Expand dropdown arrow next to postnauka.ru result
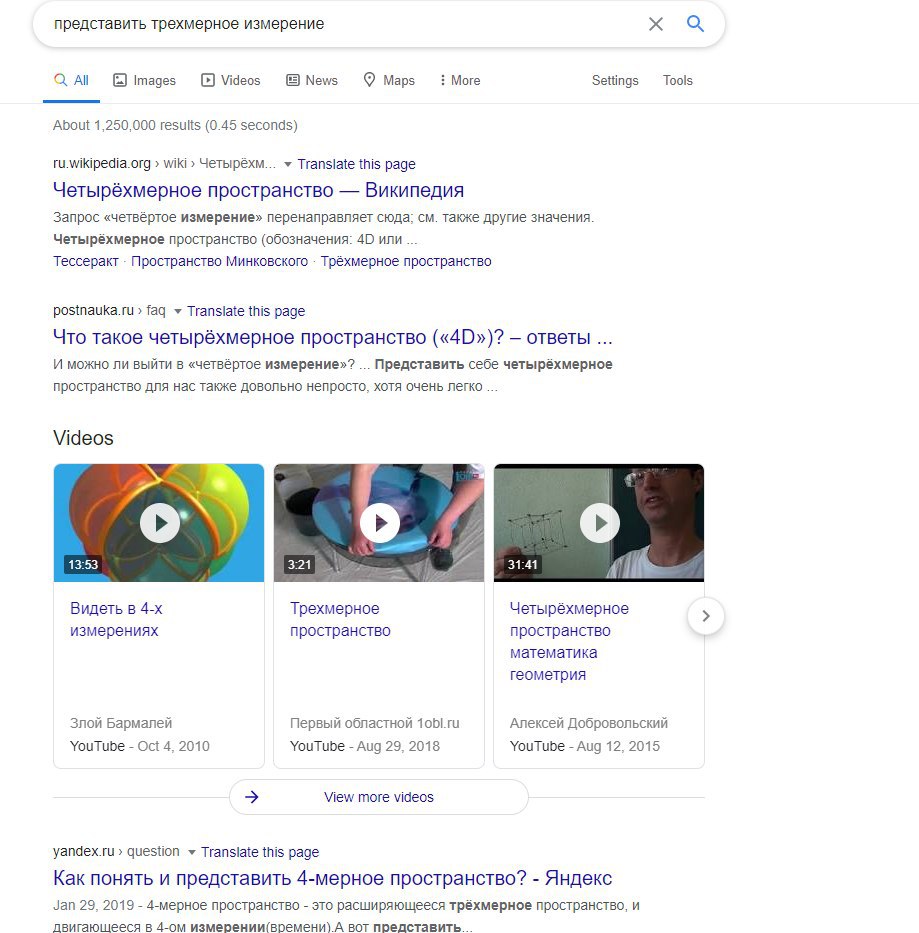Viewport: 919px width, 933px height. pyautogui.click(x=177, y=311)
